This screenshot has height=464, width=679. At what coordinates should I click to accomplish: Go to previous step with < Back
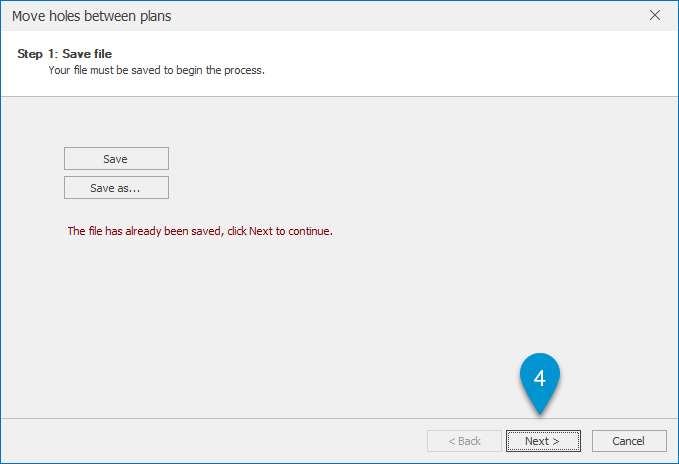(464, 441)
